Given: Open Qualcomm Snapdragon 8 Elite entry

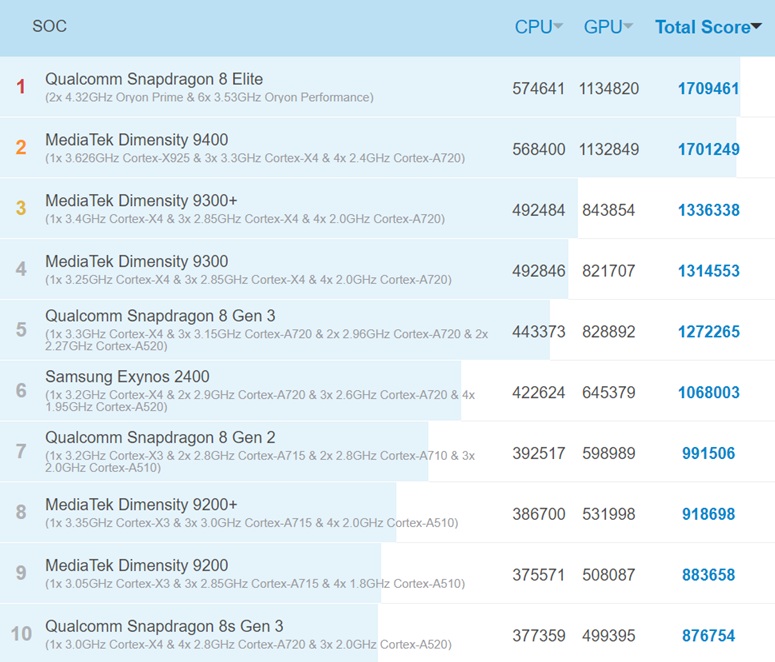Looking at the screenshot, I should pos(154,79).
